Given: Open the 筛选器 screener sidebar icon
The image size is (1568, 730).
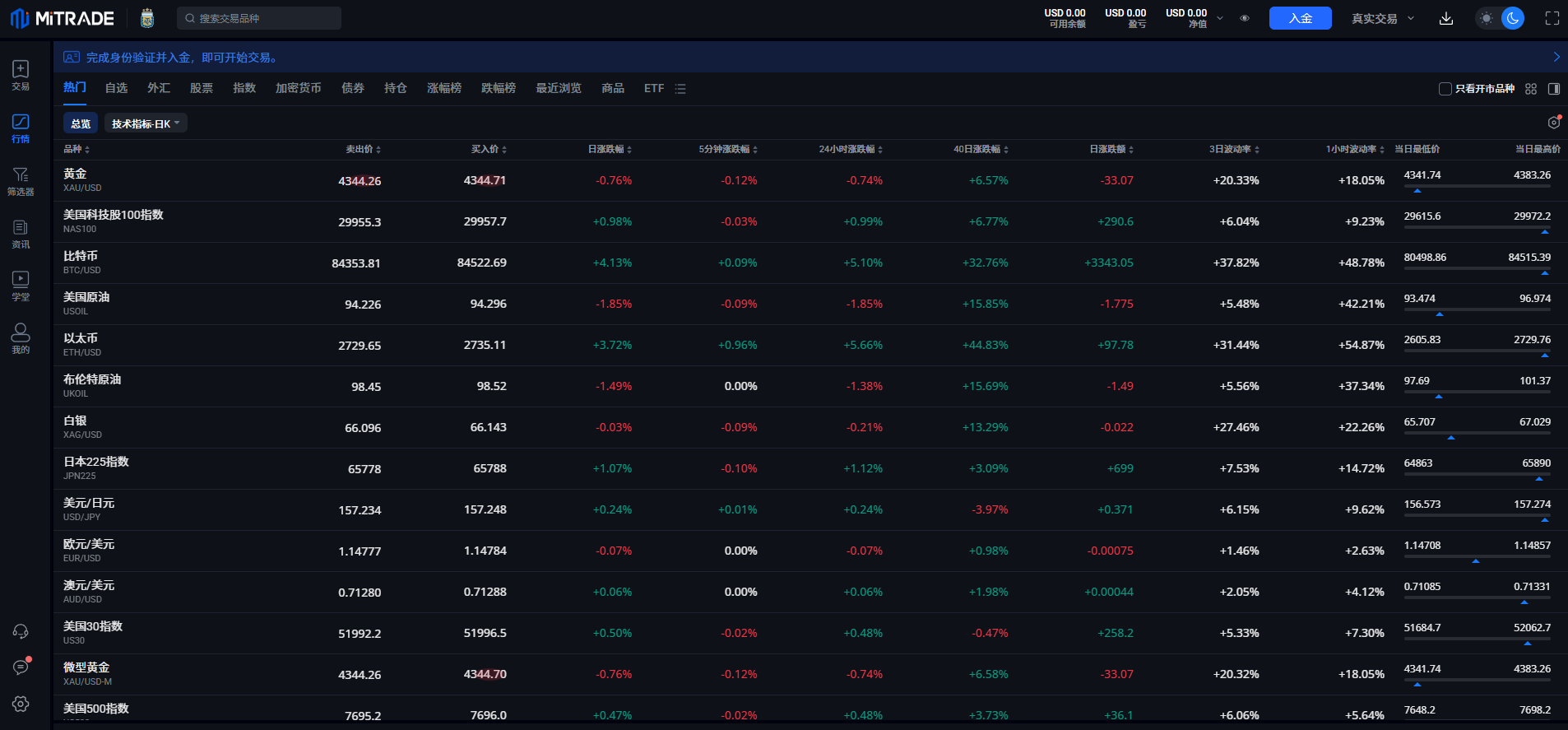Looking at the screenshot, I should tap(21, 180).
